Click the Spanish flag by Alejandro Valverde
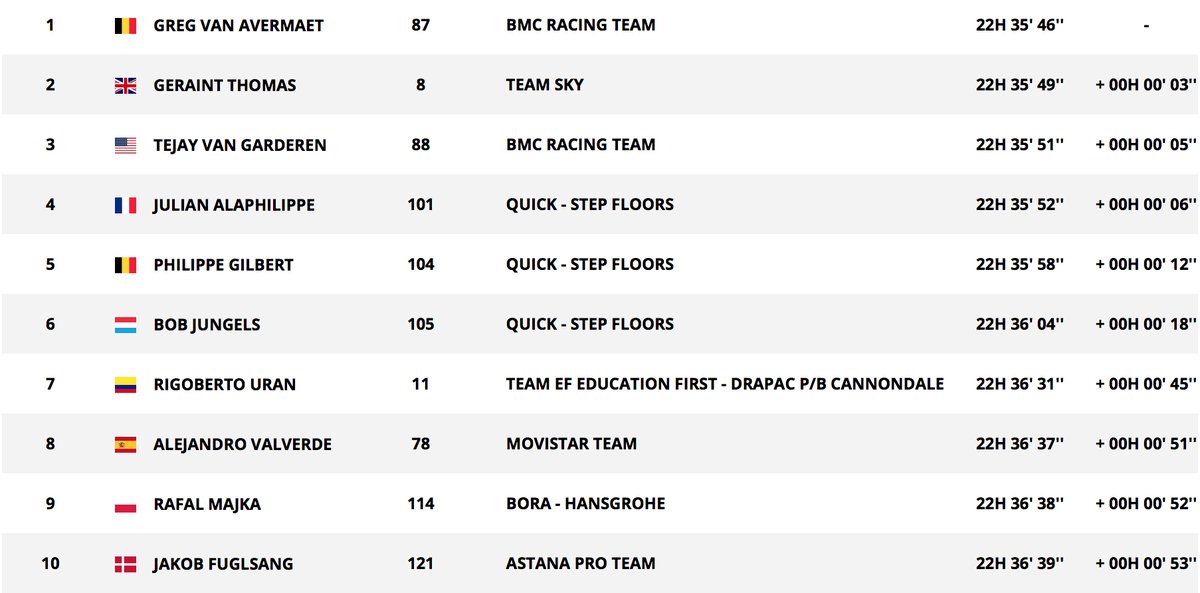 coord(125,445)
